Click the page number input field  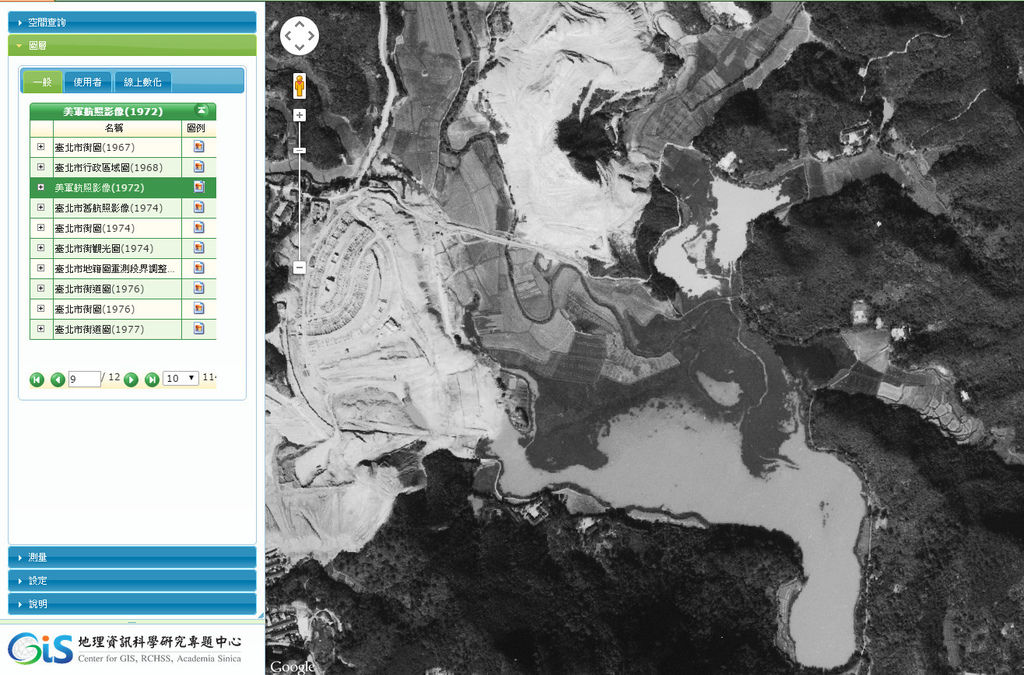point(84,379)
